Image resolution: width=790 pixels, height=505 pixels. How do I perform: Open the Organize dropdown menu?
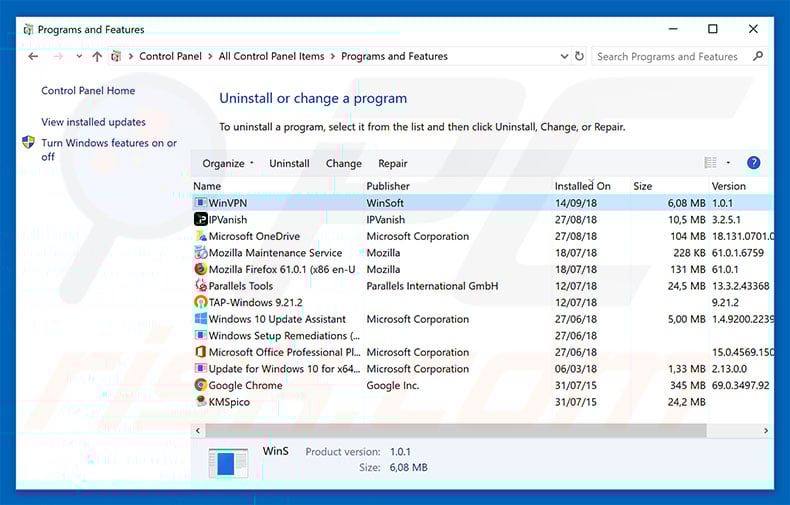(x=228, y=163)
